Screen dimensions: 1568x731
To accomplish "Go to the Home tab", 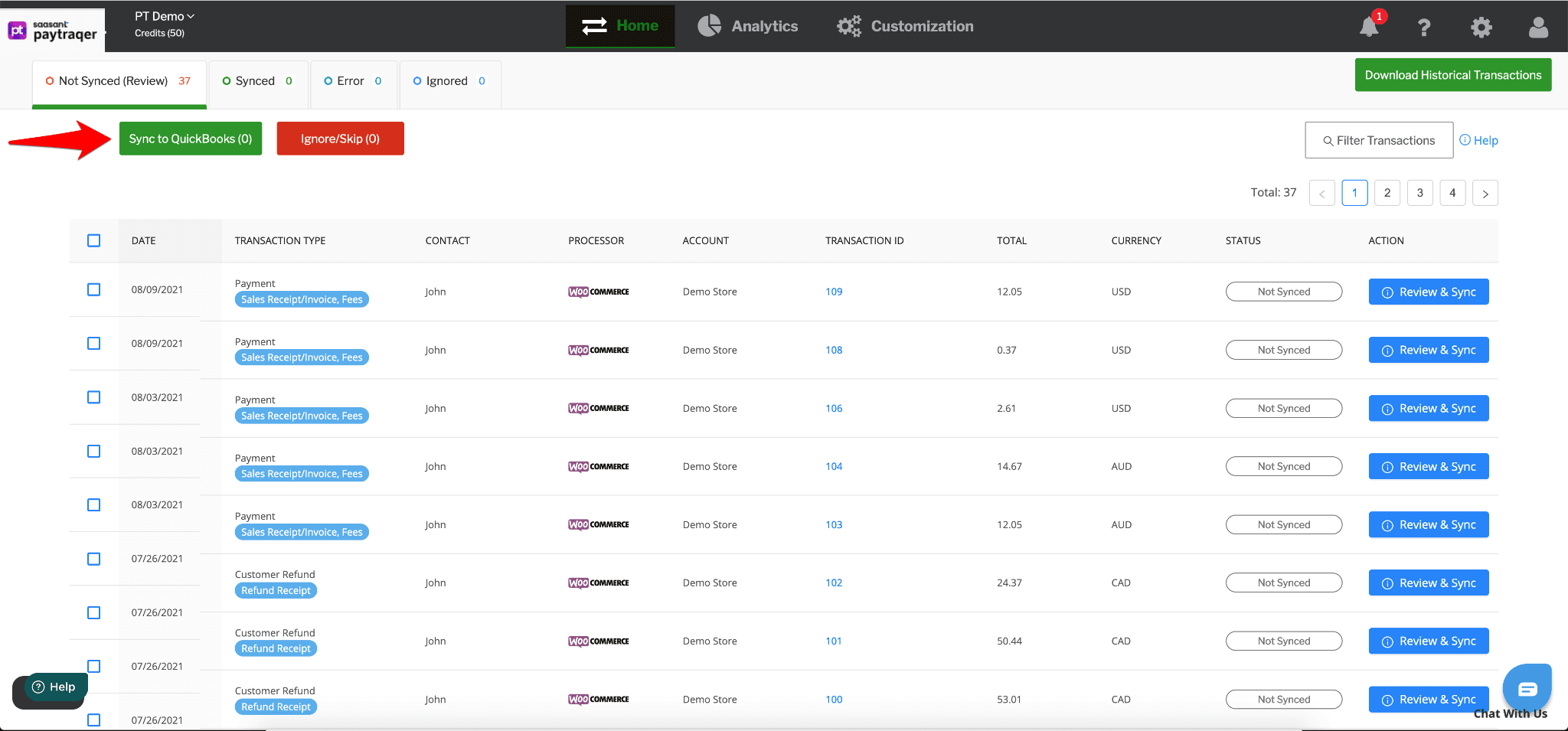I will (620, 26).
